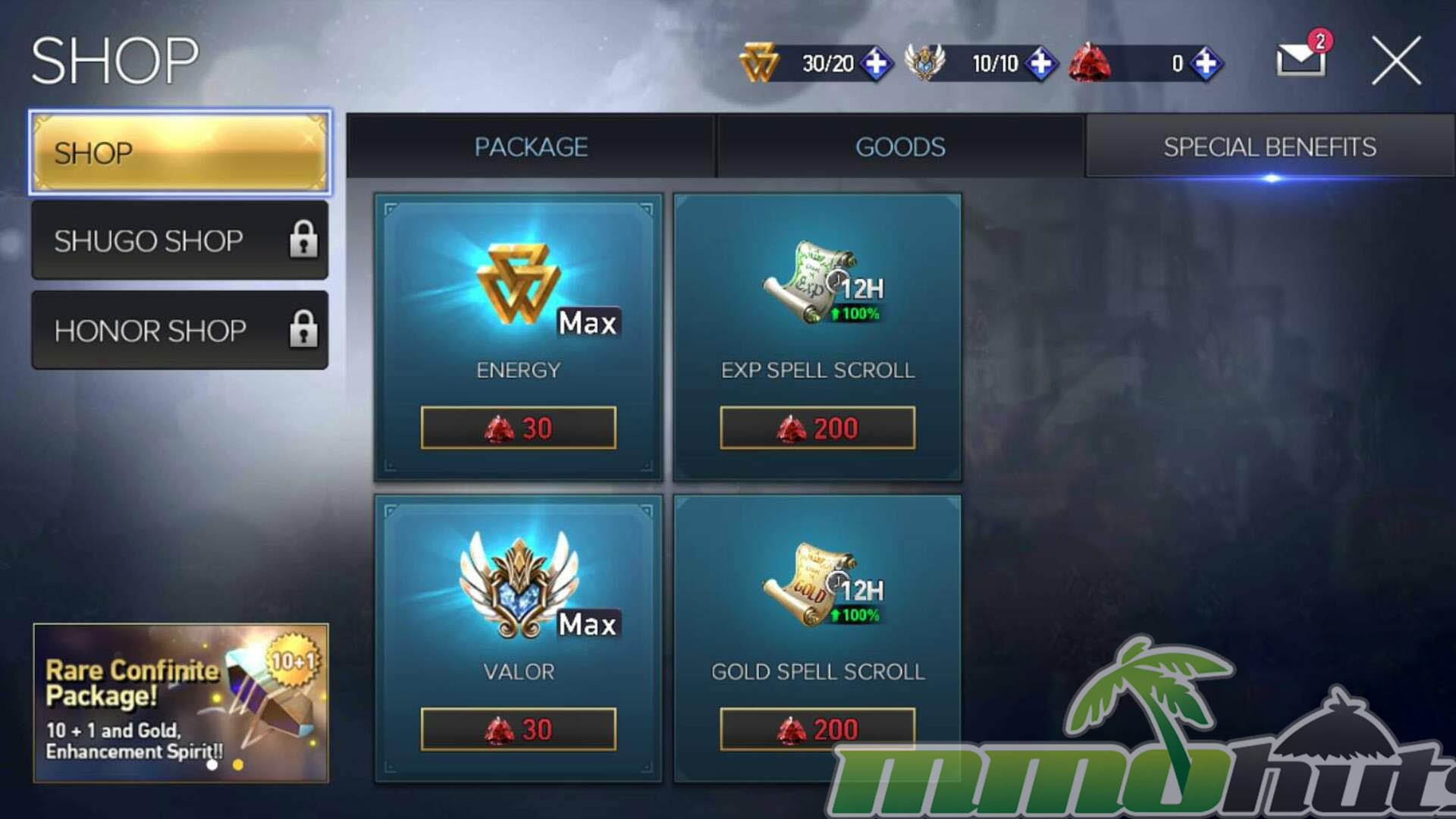Viewport: 1456px width, 819px height.
Task: Open the Rare Confinite Package banner
Action: pos(180,703)
